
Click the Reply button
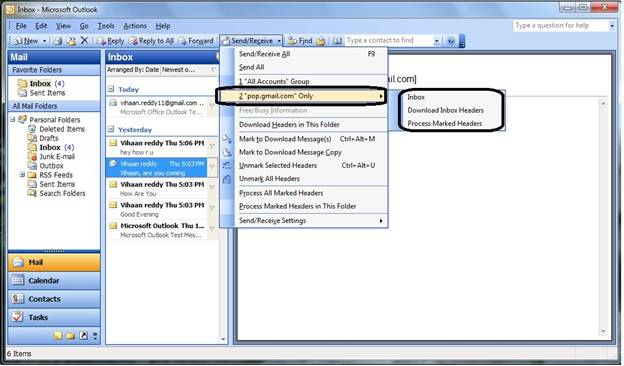[x=110, y=41]
